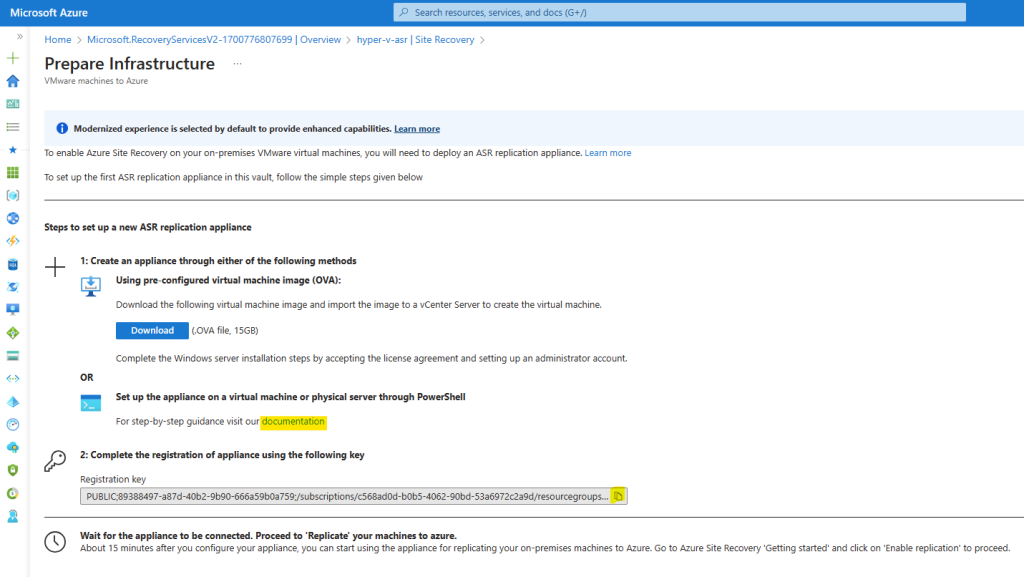Click 'VMware machines to Azure' subtitle
This screenshot has width=1024, height=577.
pyautogui.click(x=96, y=81)
